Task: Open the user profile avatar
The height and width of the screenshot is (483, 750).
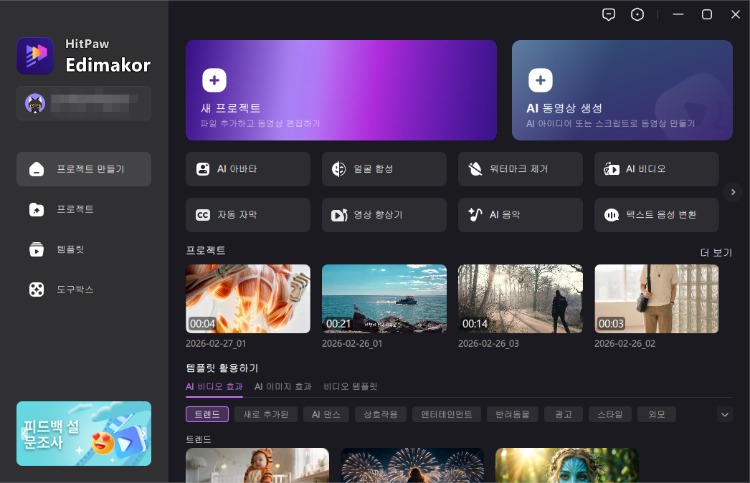Action: 35,103
